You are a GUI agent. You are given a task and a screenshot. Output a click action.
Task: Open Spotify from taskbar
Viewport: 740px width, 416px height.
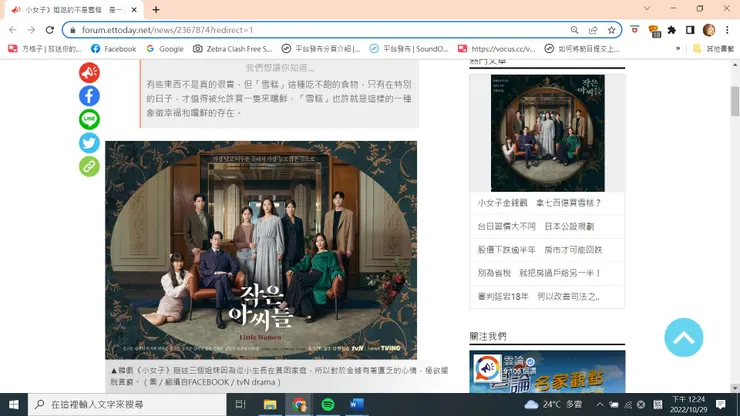[328, 404]
